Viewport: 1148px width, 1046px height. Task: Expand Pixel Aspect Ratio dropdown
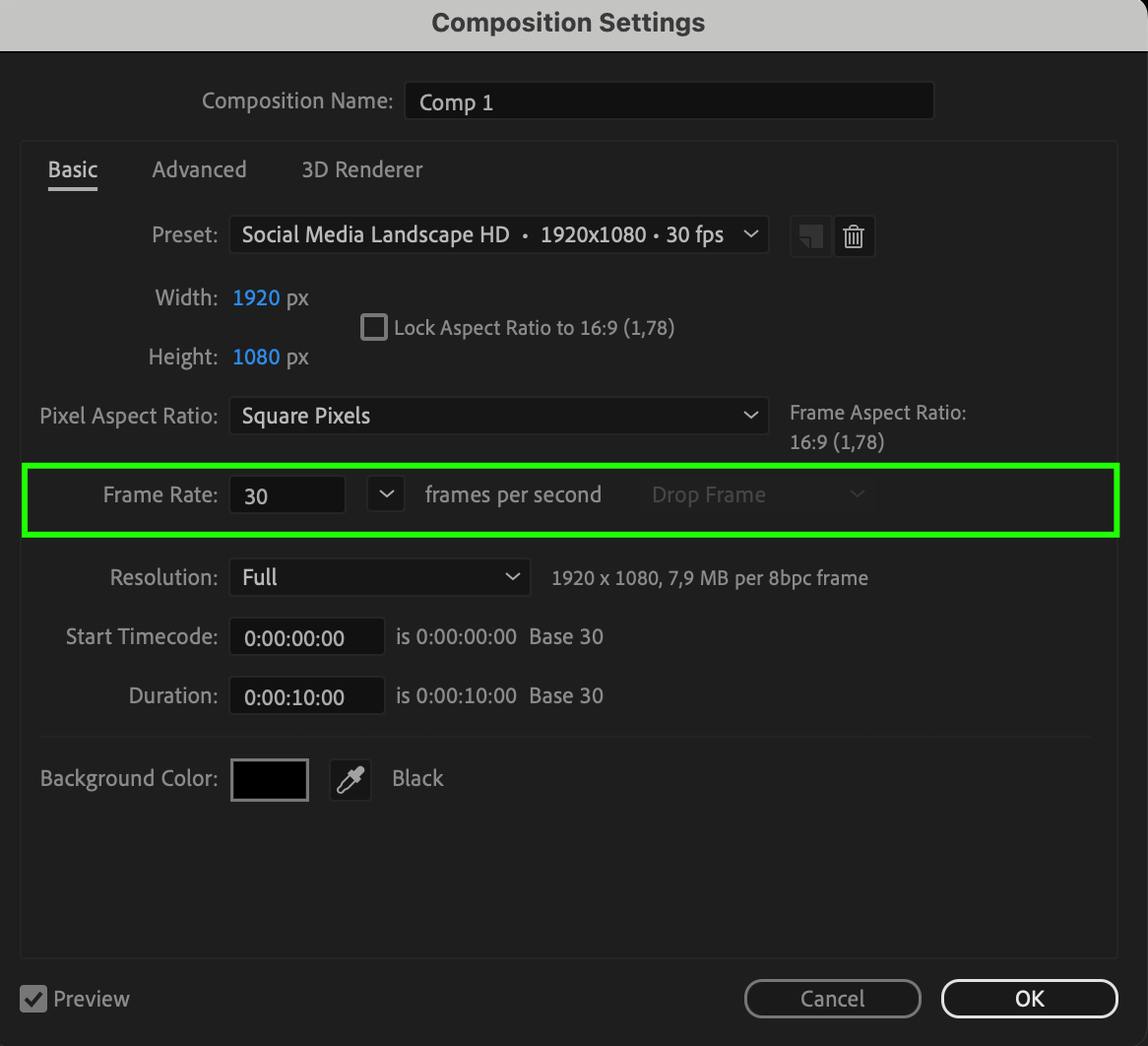click(x=498, y=416)
